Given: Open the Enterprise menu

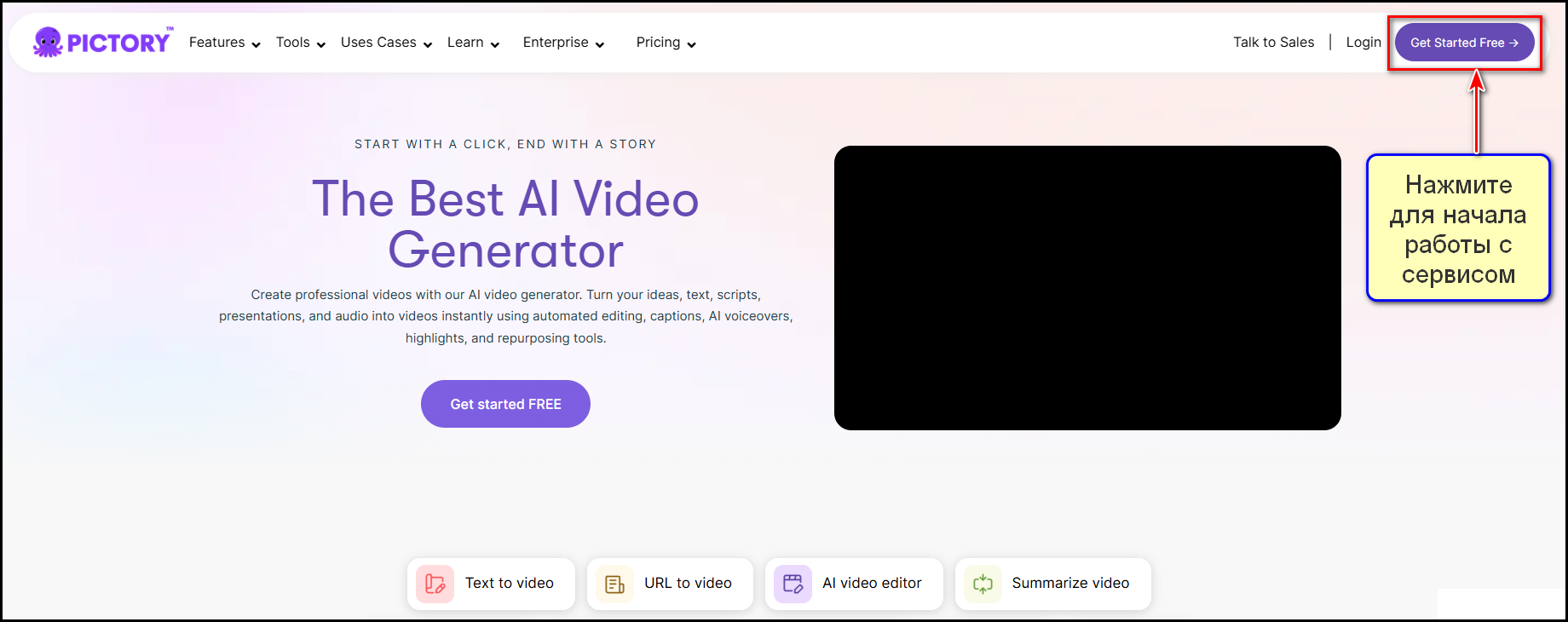Looking at the screenshot, I should 562,43.
